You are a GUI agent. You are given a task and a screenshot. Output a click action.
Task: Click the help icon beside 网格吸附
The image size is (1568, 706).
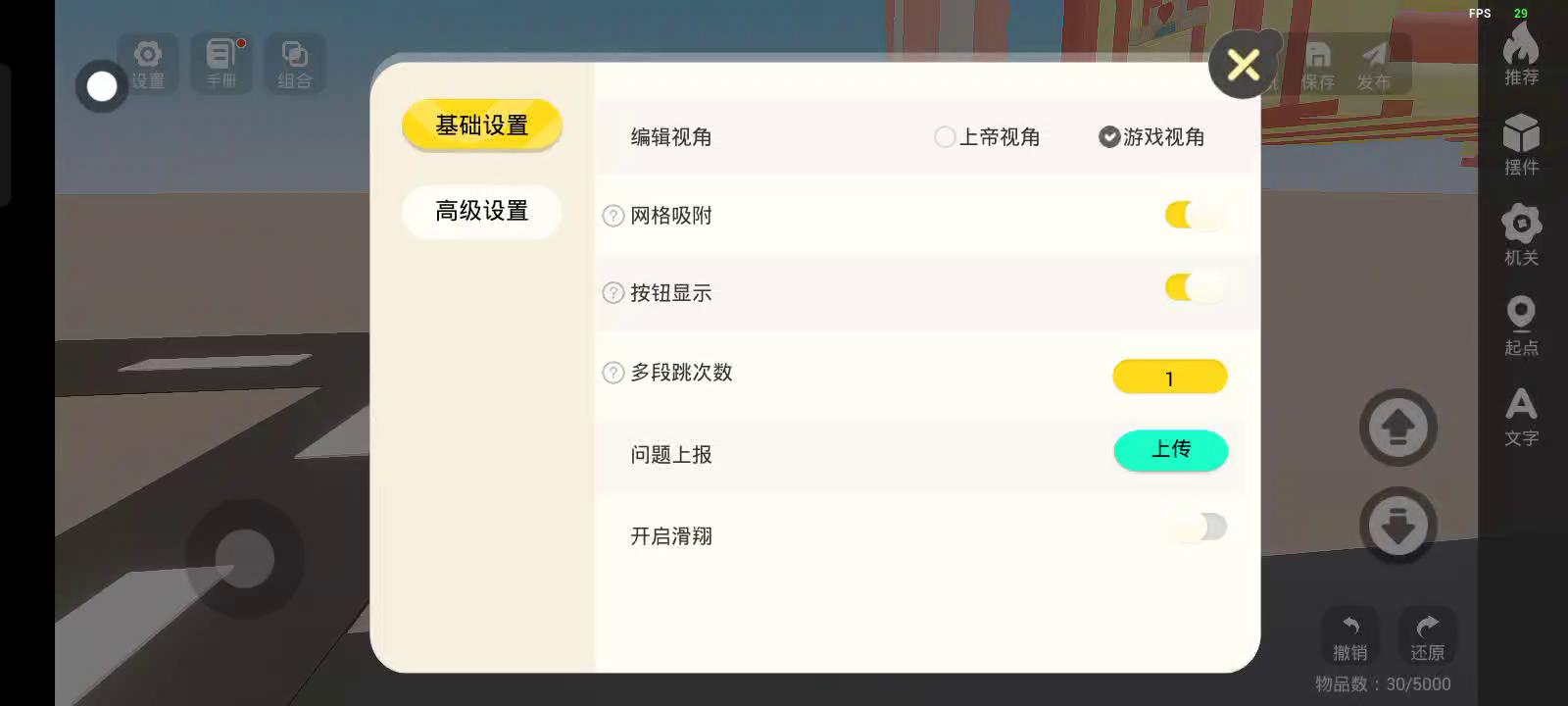(613, 216)
